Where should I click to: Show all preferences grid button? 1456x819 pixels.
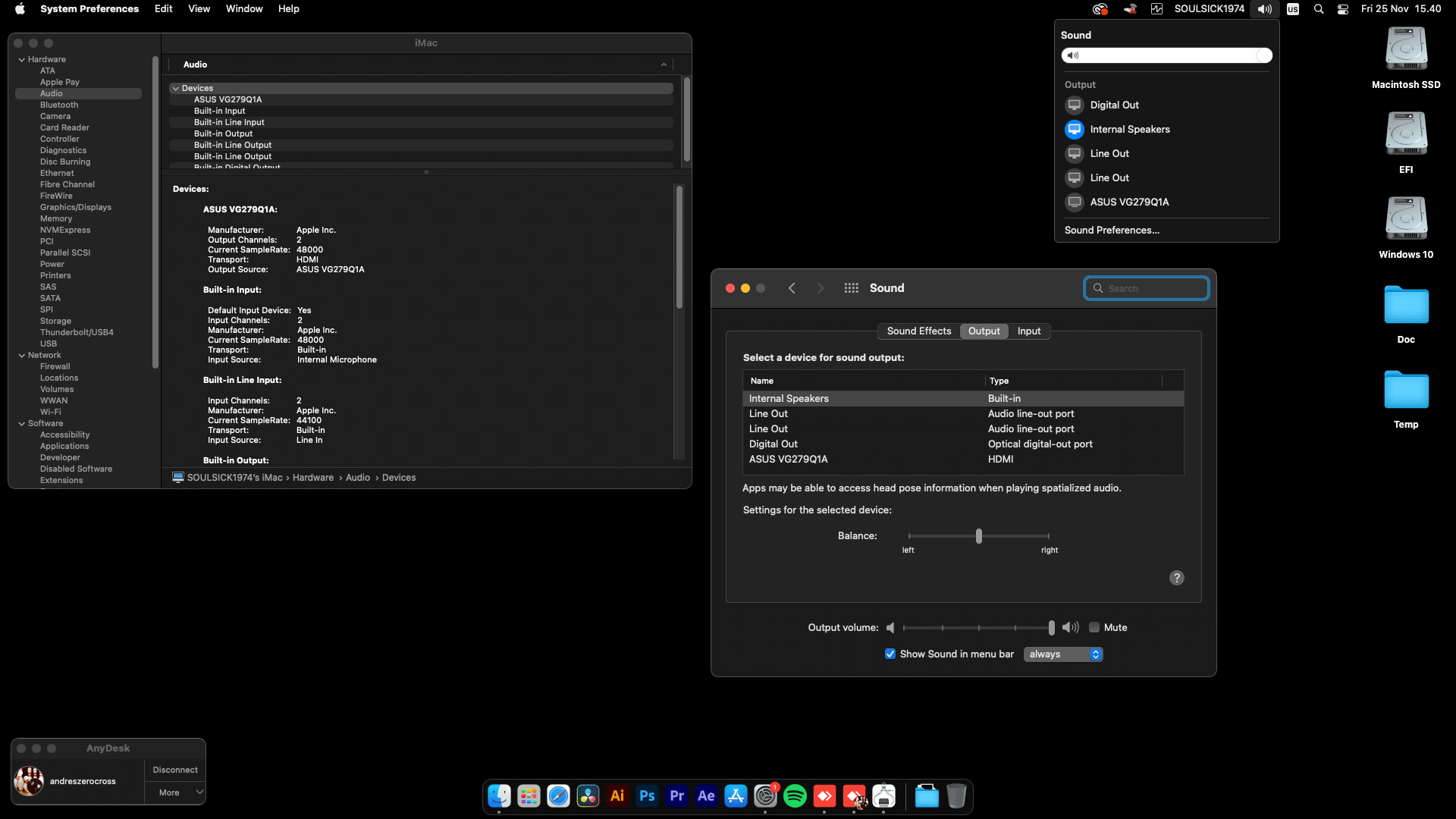852,288
